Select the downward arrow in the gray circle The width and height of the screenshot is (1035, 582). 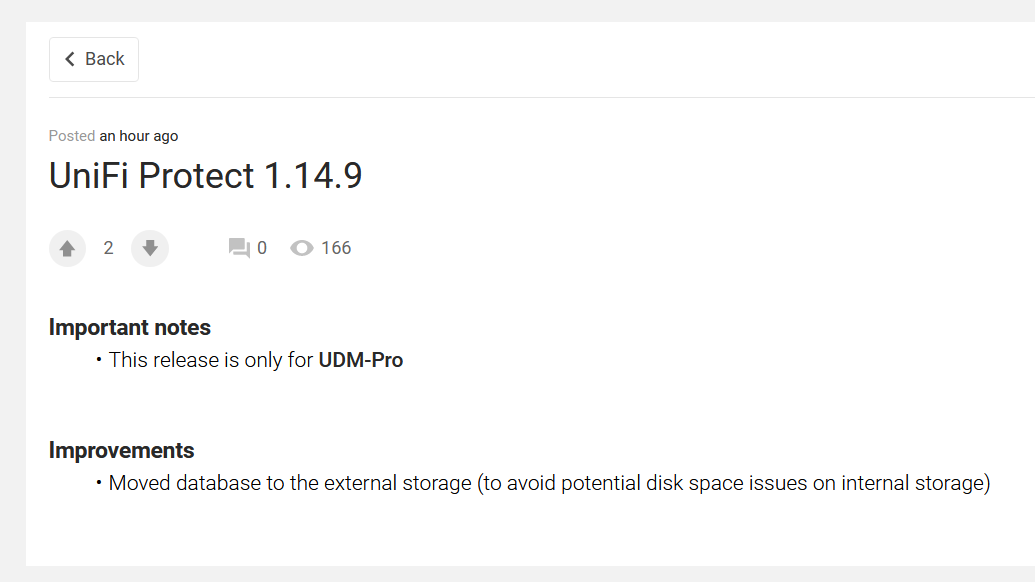(x=150, y=248)
